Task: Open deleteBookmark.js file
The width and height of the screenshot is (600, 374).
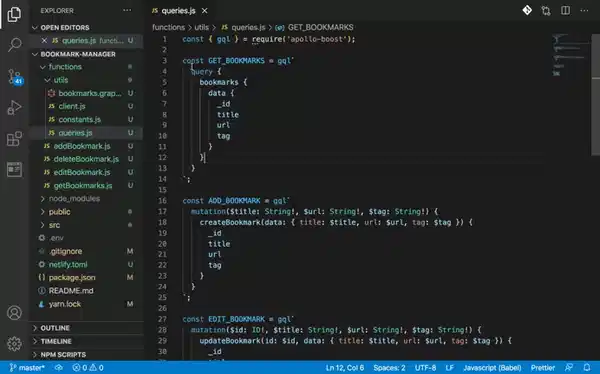Action: click(x=86, y=159)
